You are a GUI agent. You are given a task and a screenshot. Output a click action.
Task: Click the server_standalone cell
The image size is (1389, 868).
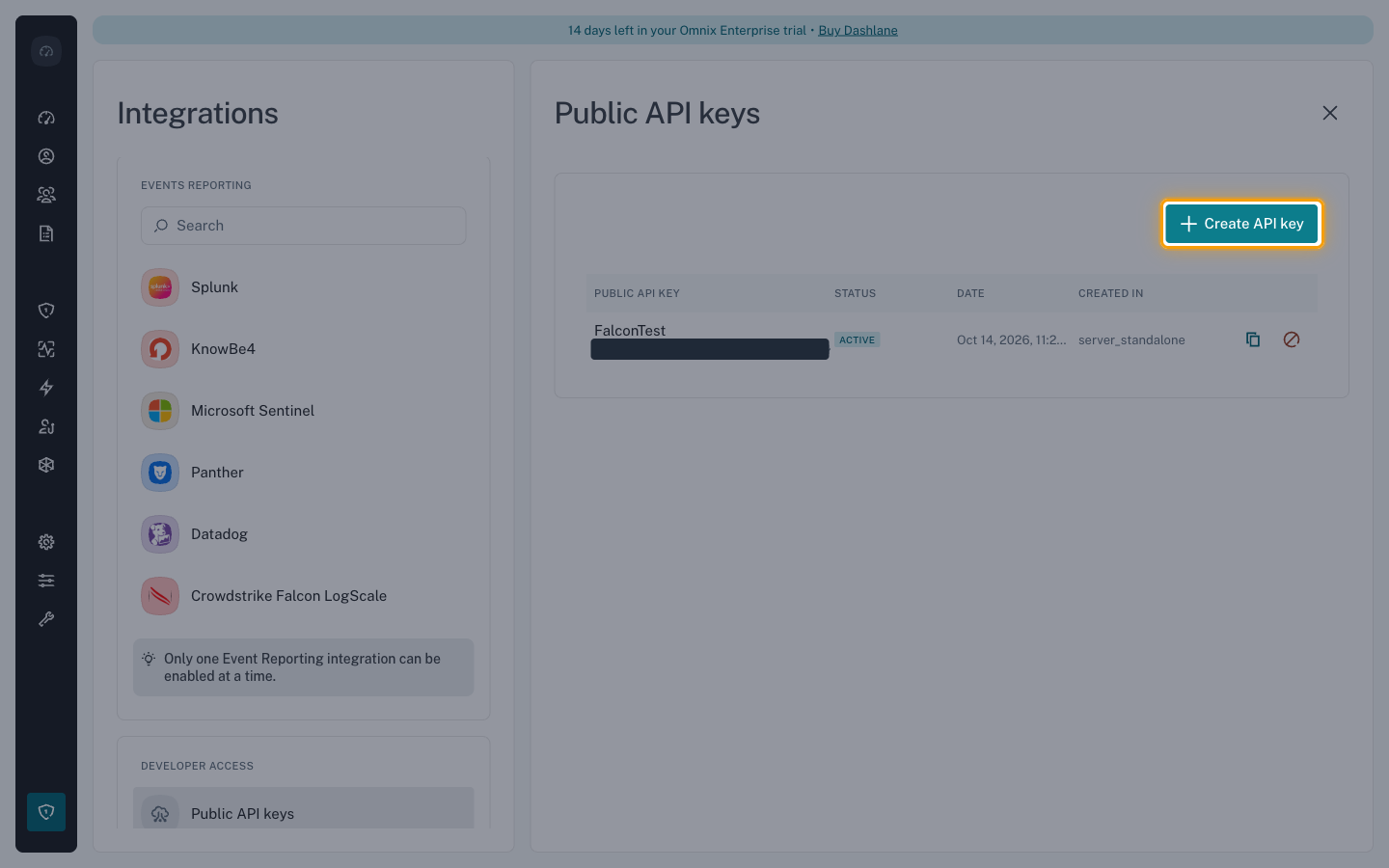(1131, 339)
